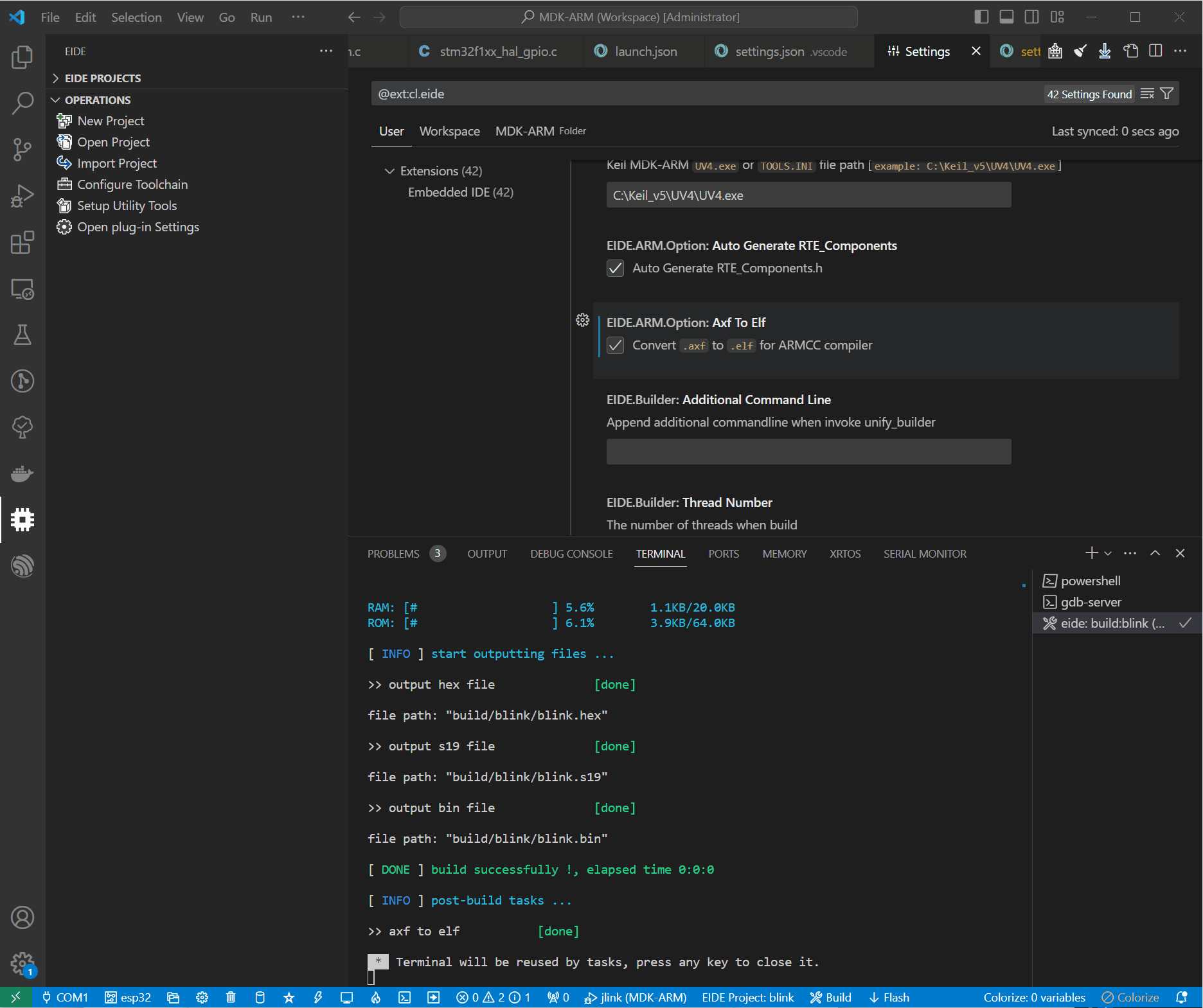Click the status bar star icon
The image size is (1203, 1008).
tap(289, 998)
